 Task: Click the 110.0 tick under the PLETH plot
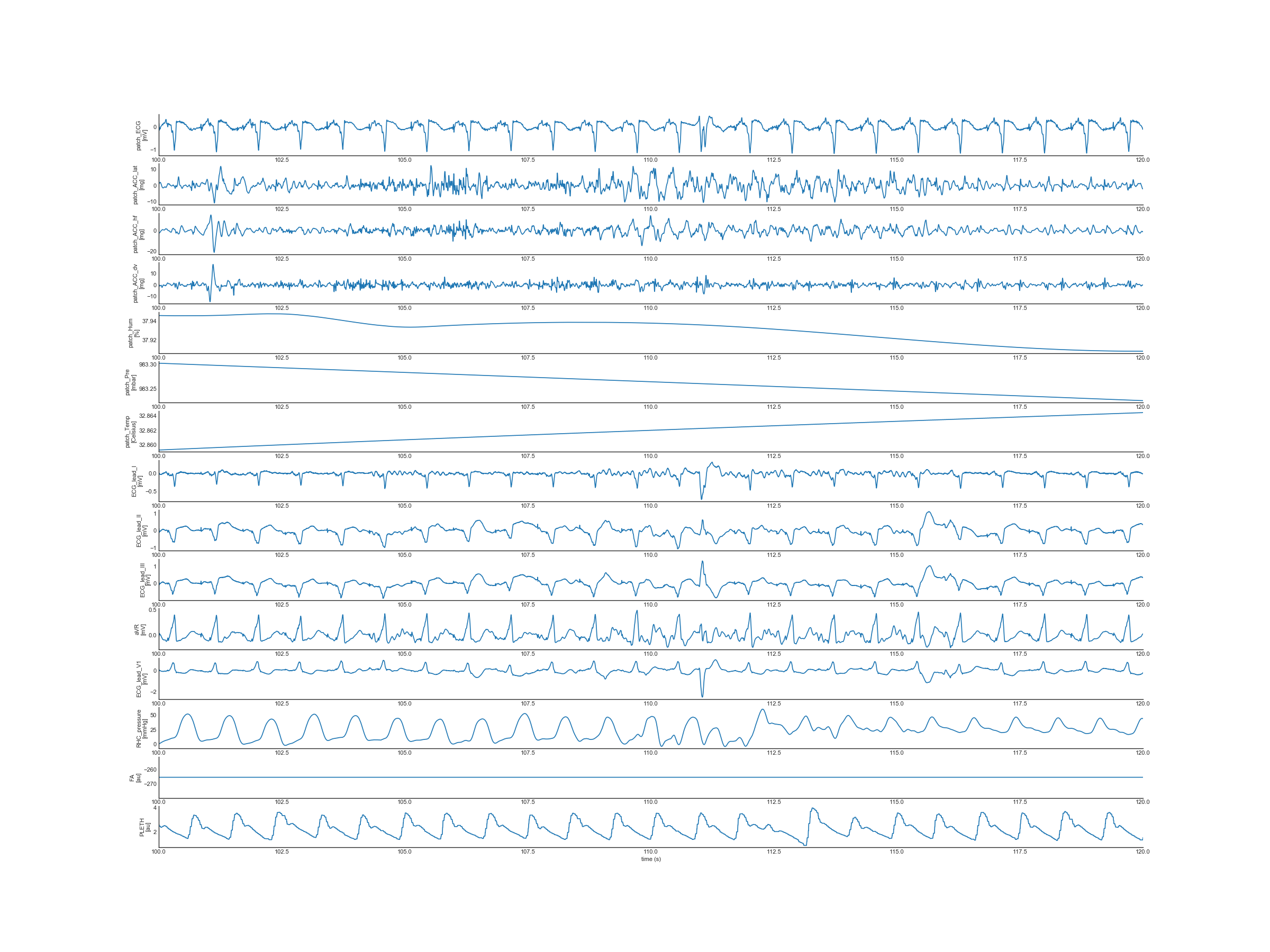[x=650, y=852]
